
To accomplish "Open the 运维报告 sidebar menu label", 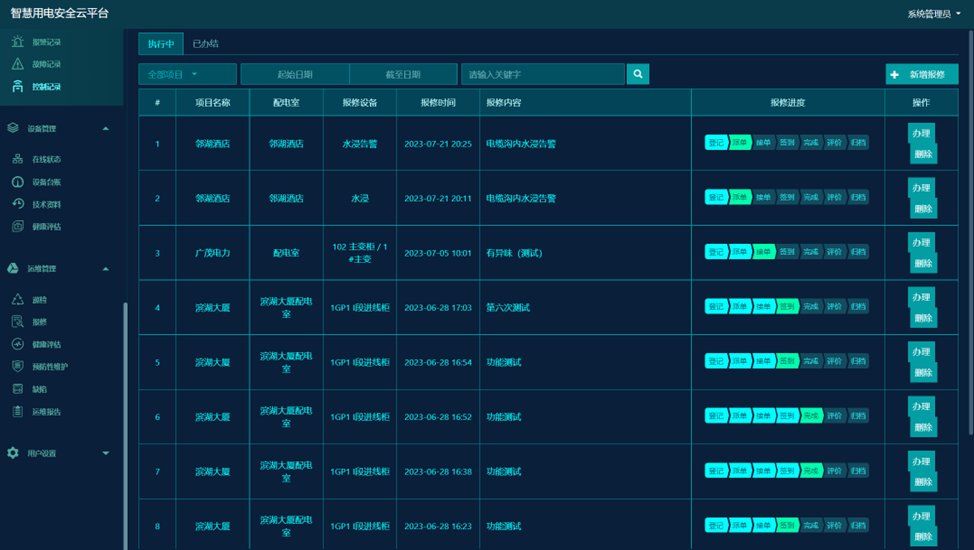I will tap(47, 411).
